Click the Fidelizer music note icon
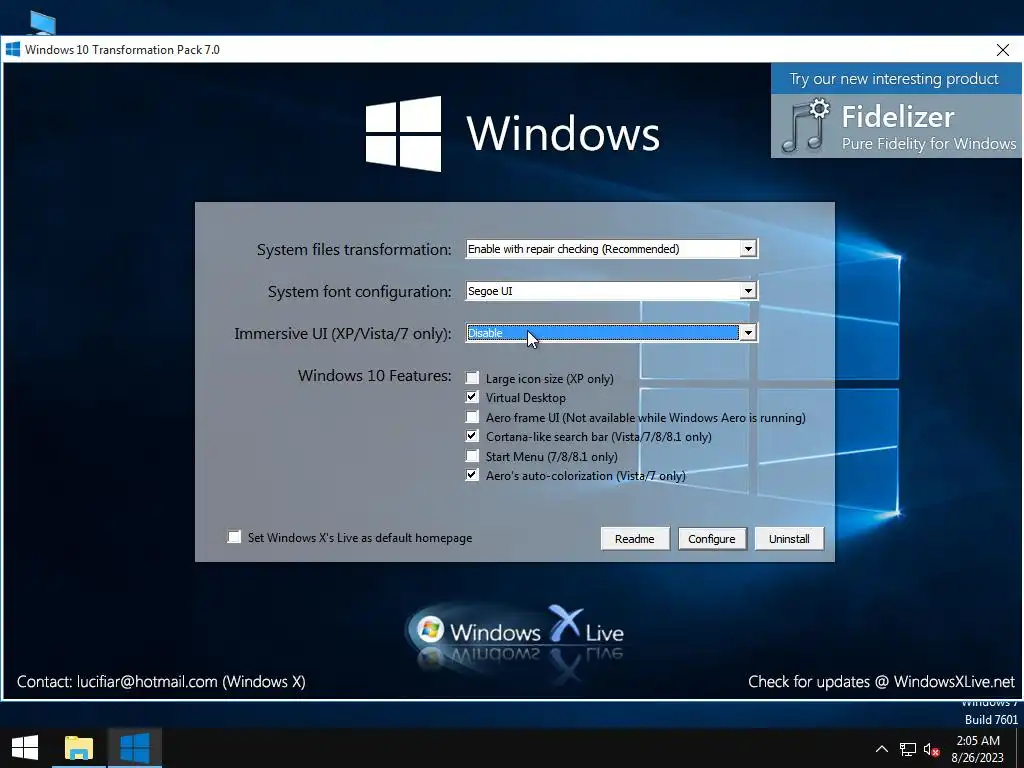1024x768 pixels. click(x=806, y=125)
